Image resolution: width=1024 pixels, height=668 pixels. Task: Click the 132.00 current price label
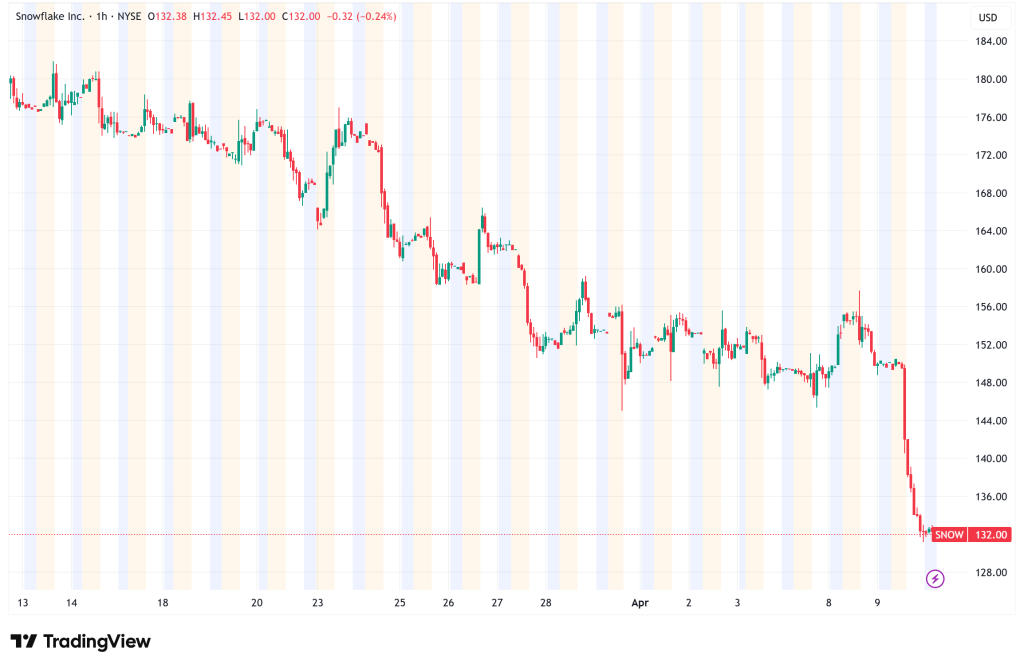(x=991, y=535)
